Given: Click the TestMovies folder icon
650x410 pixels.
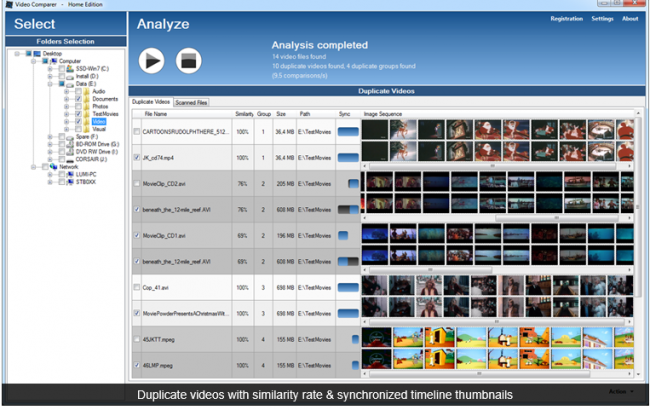Looking at the screenshot, I should point(87,114).
